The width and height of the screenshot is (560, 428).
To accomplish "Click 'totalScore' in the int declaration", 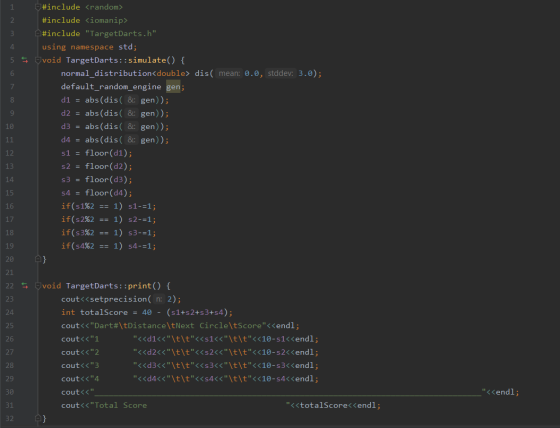I will tap(104, 312).
